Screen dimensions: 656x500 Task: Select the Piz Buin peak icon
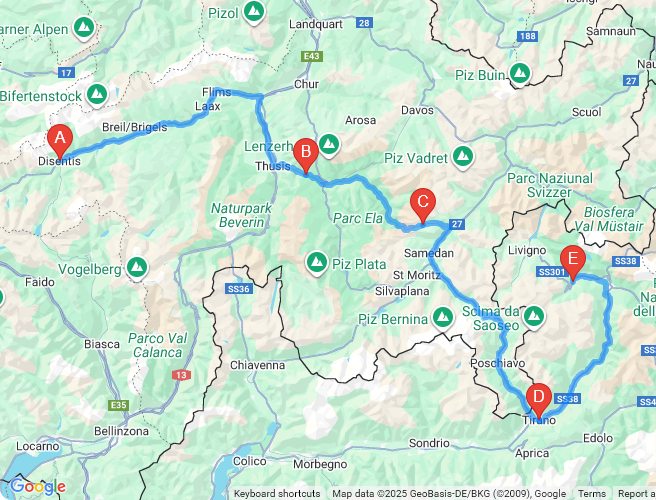pos(520,74)
